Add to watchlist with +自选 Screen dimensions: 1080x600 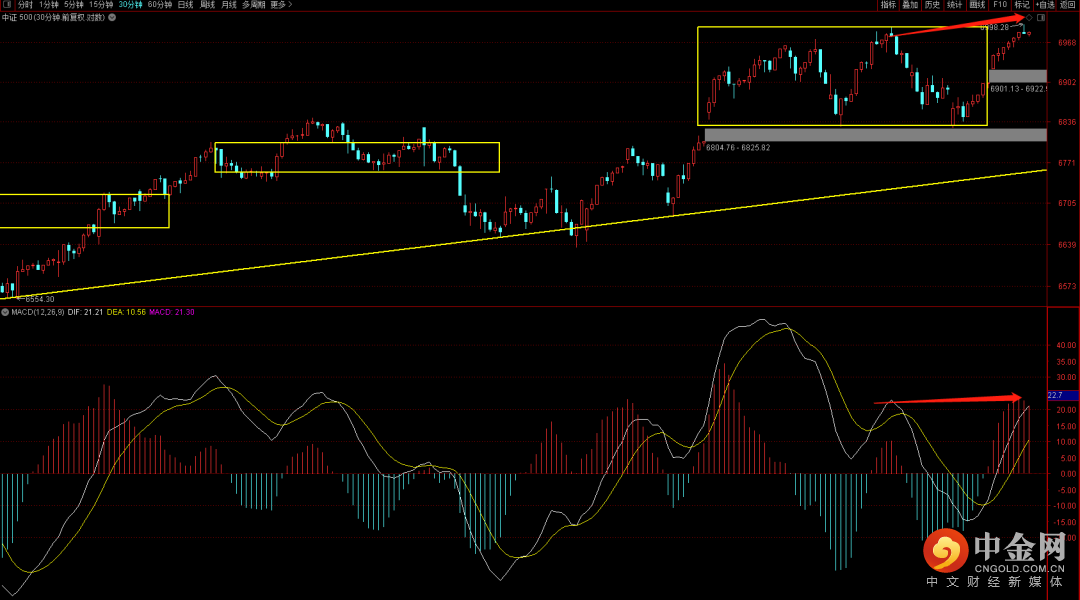tap(1045, 5)
